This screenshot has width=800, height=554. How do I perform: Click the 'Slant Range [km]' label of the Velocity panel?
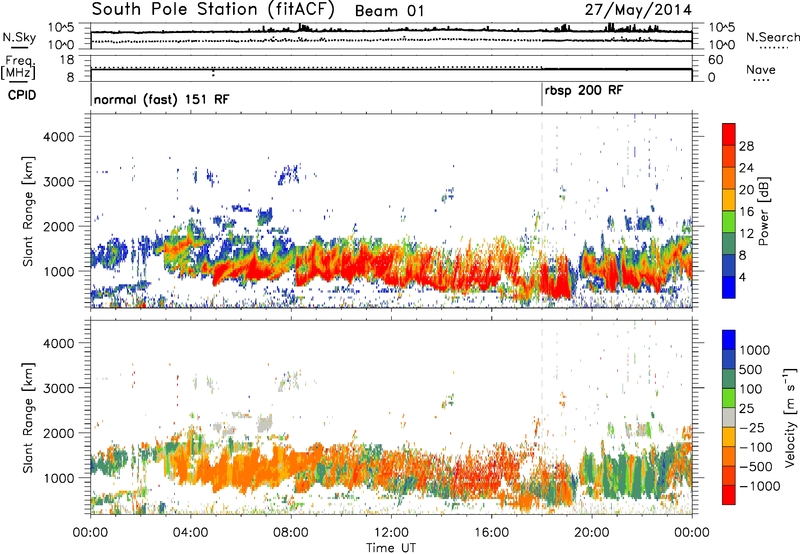[28, 417]
